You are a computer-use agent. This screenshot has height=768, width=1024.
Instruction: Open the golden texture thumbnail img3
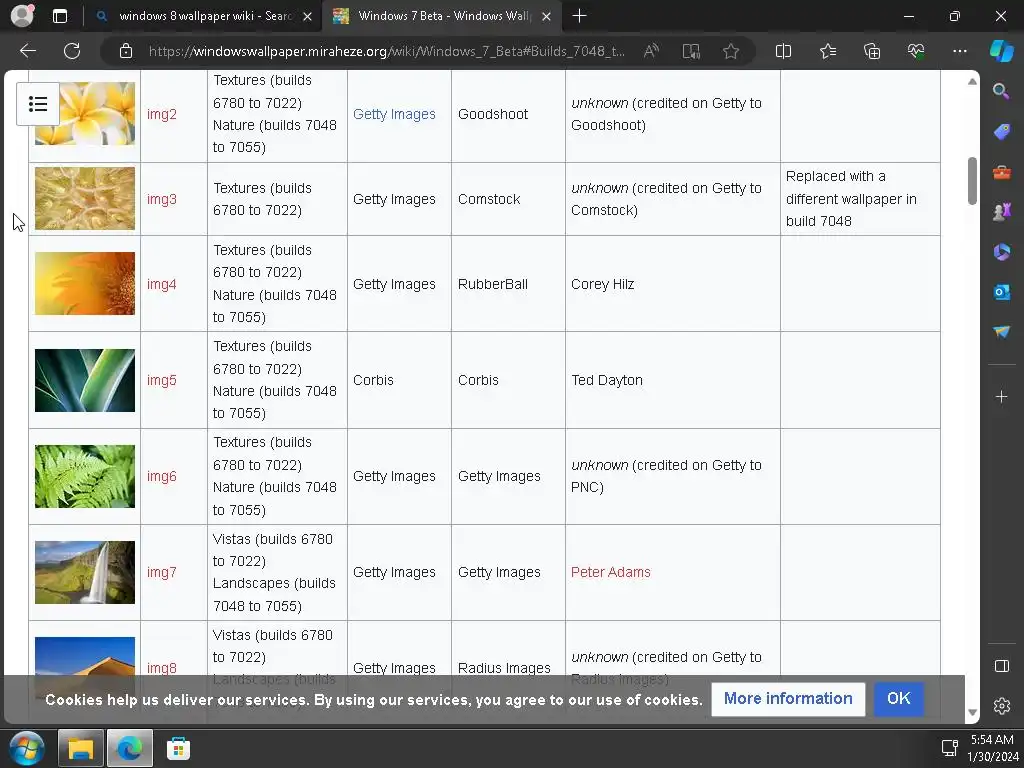[85, 199]
